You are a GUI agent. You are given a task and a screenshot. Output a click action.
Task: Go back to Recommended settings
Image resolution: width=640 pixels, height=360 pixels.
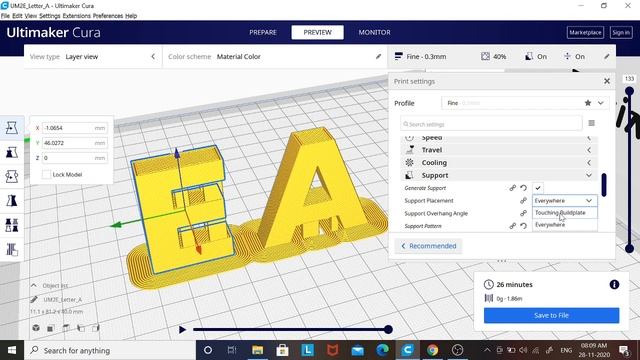tap(429, 246)
